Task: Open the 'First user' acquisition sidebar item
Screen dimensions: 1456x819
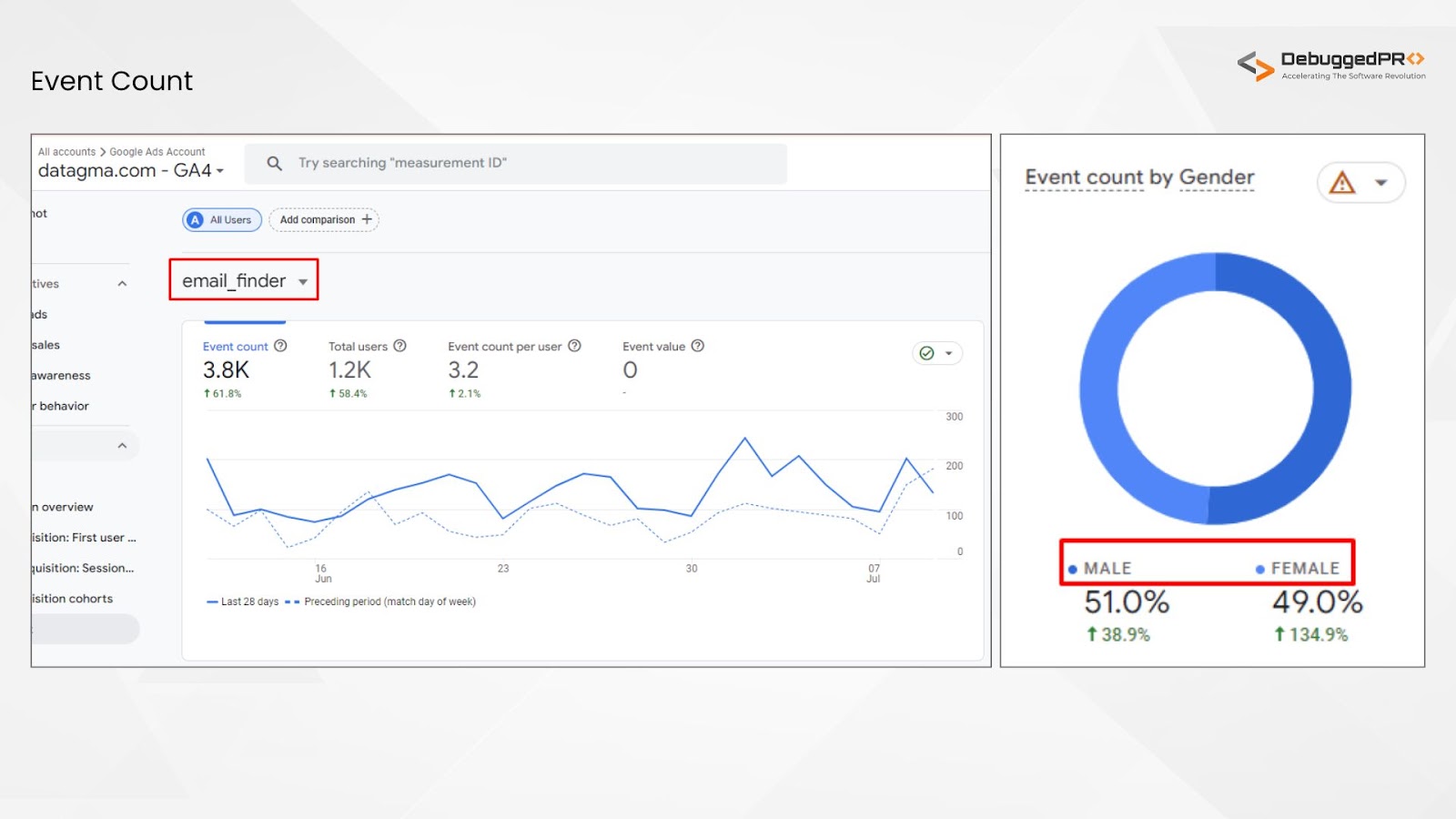Action: [85, 538]
